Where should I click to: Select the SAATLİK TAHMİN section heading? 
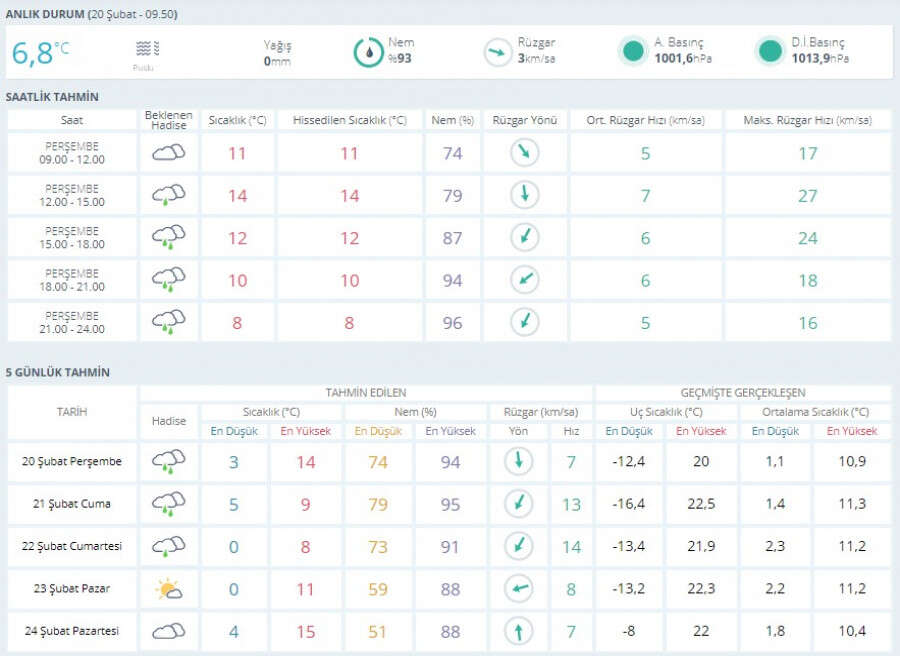coord(52,96)
